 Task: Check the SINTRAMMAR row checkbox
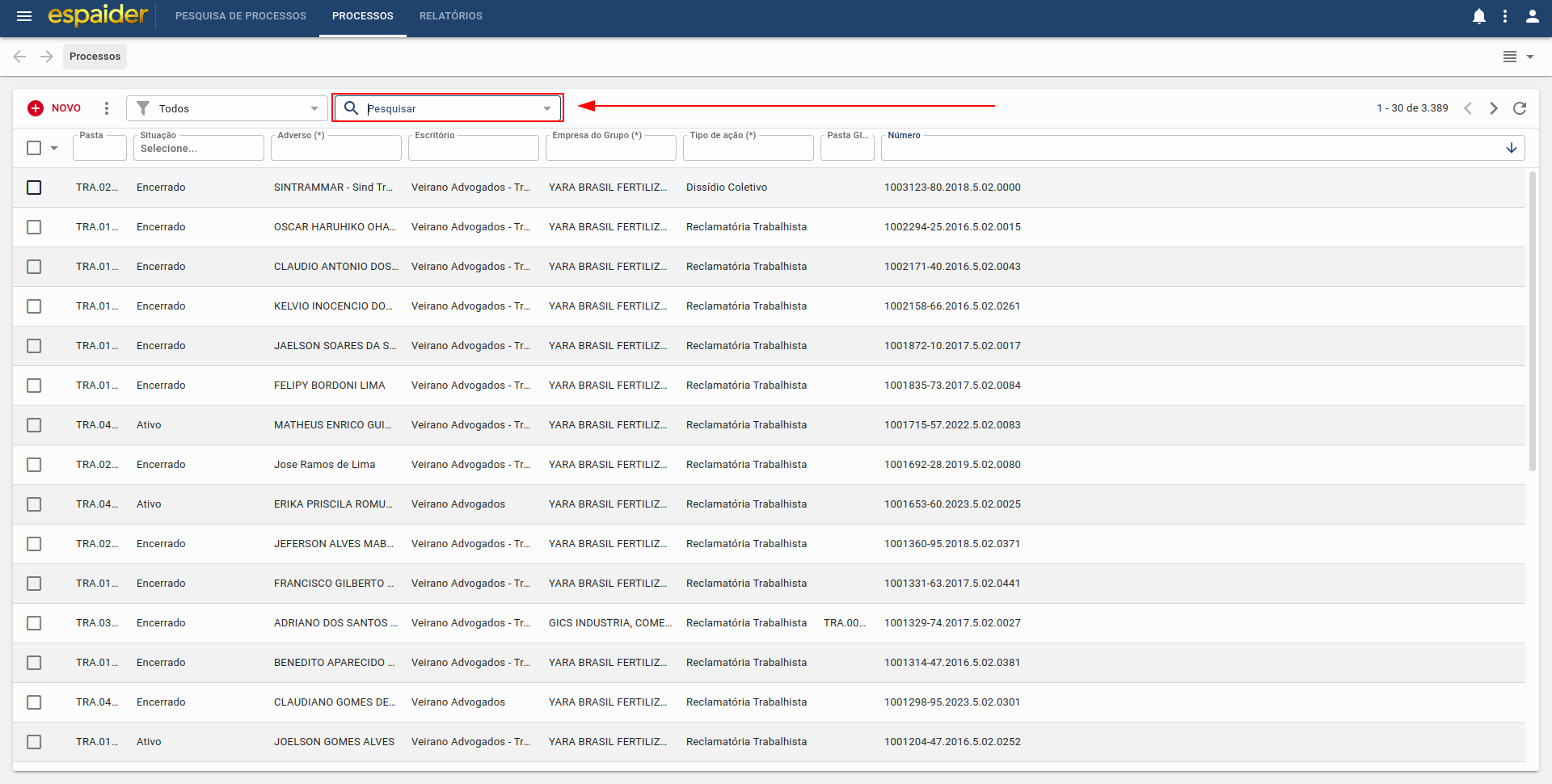point(34,188)
